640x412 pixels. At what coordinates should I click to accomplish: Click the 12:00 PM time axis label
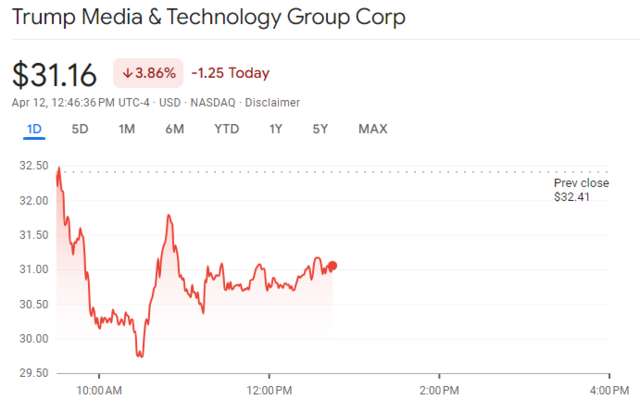[x=270, y=389]
